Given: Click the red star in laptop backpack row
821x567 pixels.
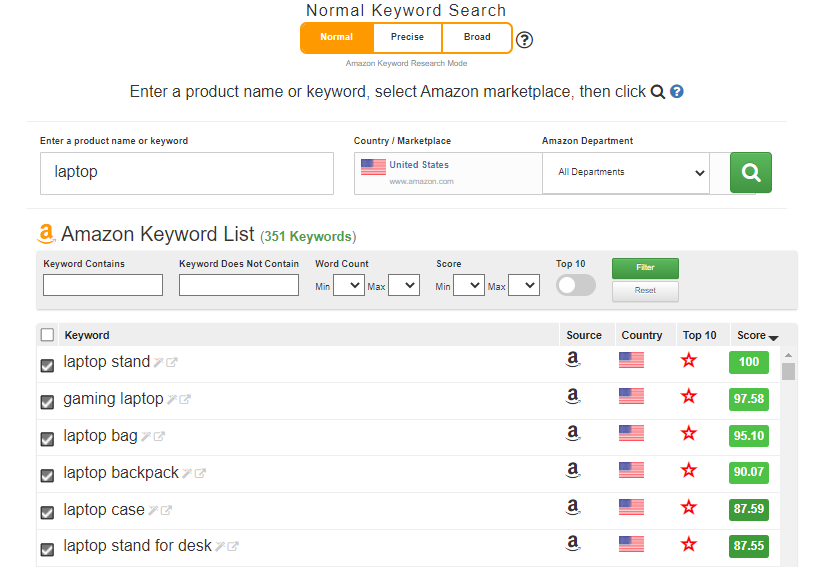Looking at the screenshot, I should pos(689,471).
